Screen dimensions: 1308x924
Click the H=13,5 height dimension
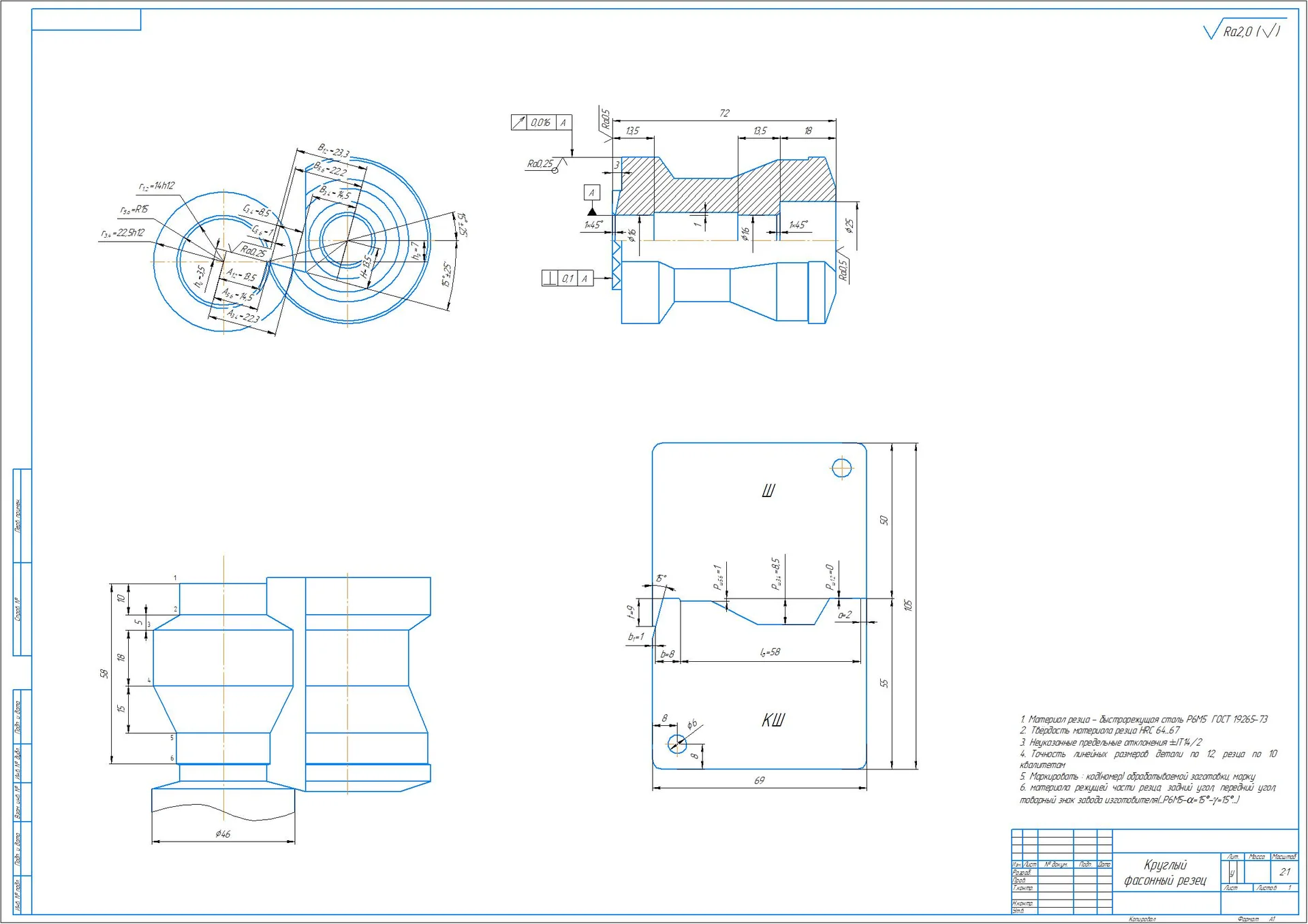(x=366, y=266)
